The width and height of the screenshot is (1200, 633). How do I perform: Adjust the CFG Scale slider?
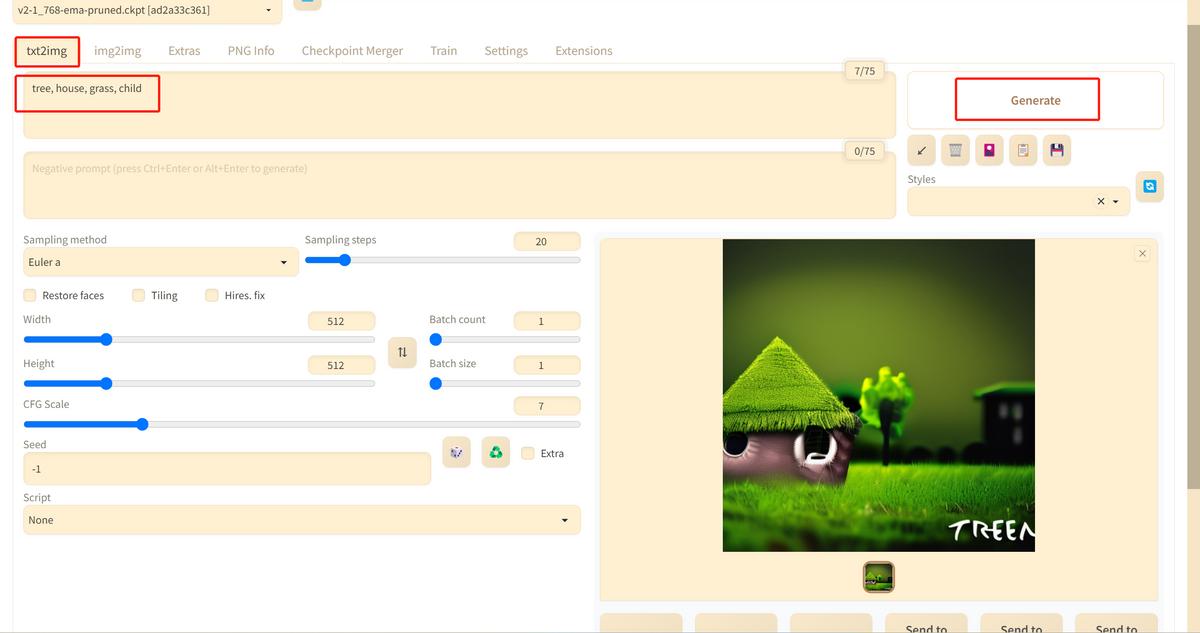click(302, 424)
